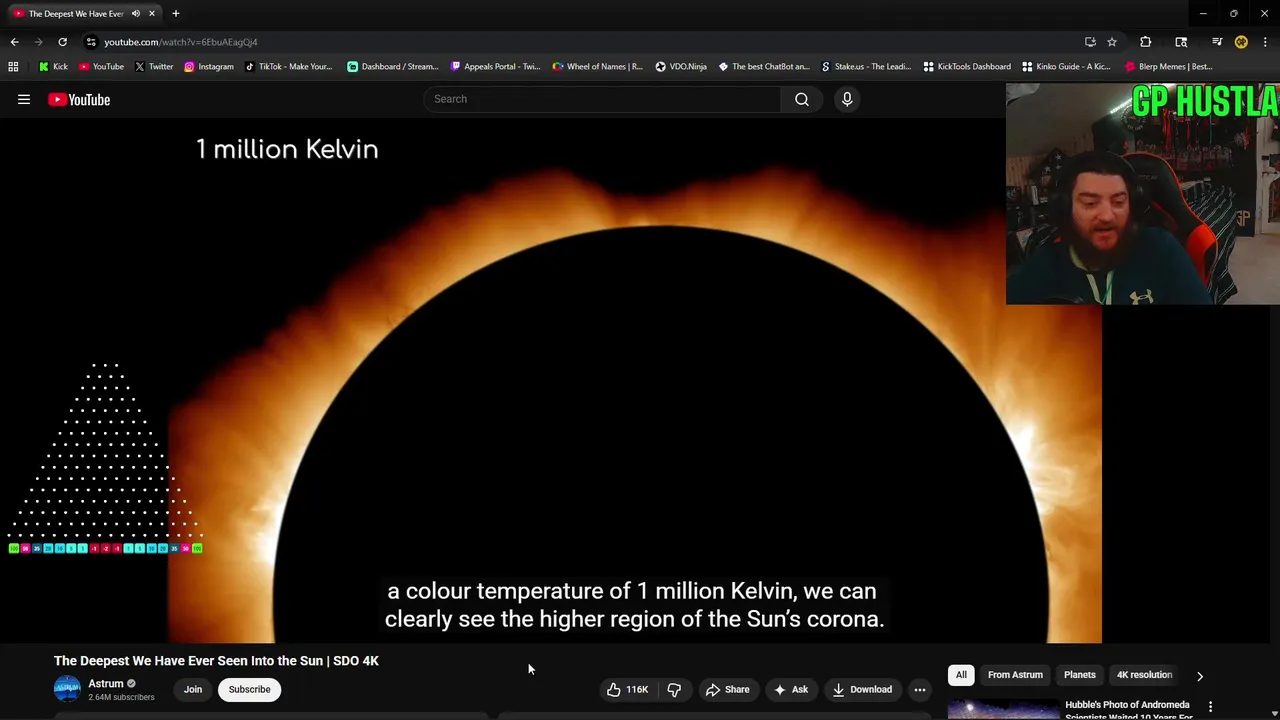Open The best ChatBot bookmark
Viewport: 1280px width, 720px height.
(x=764, y=67)
